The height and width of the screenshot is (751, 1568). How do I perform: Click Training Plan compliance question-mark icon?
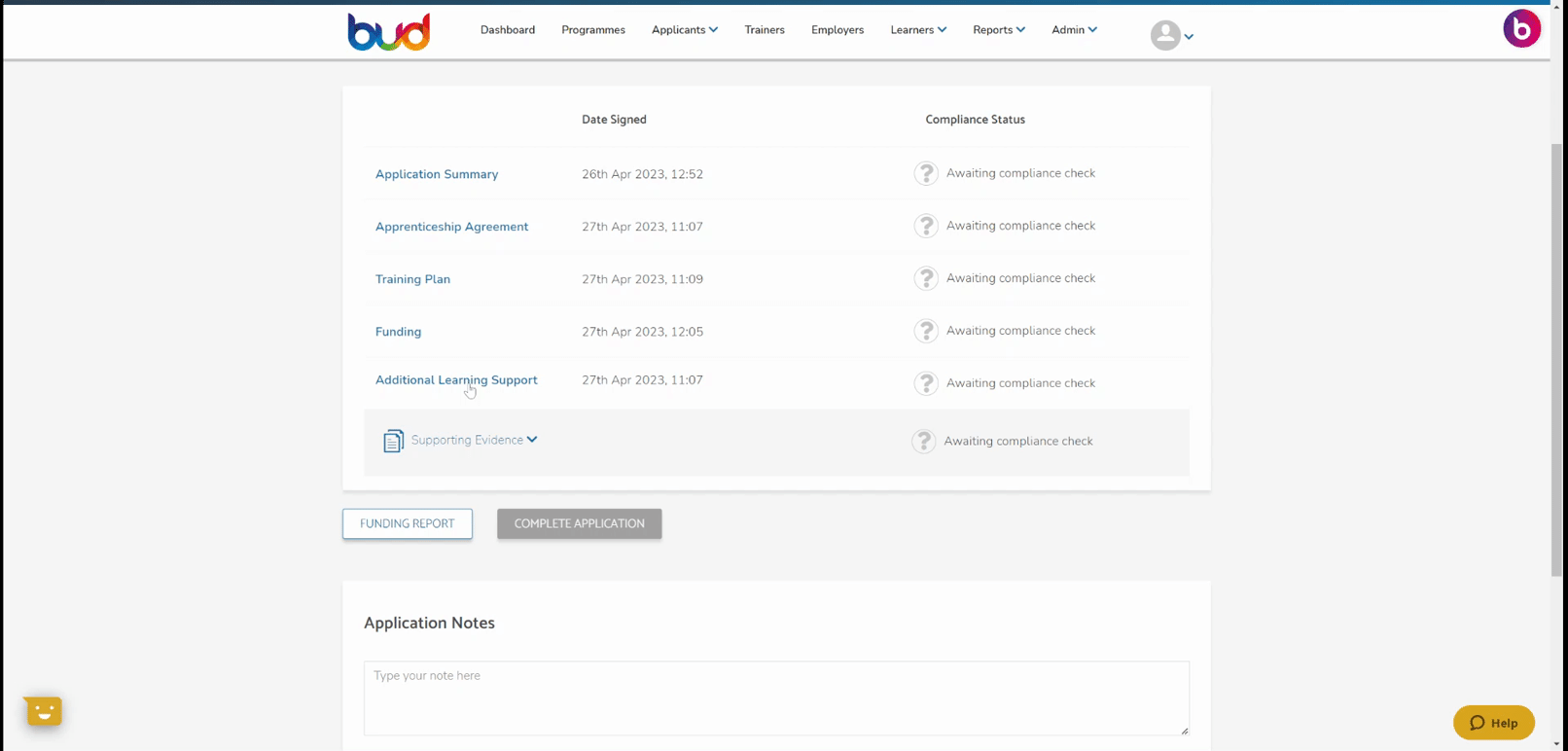click(926, 278)
